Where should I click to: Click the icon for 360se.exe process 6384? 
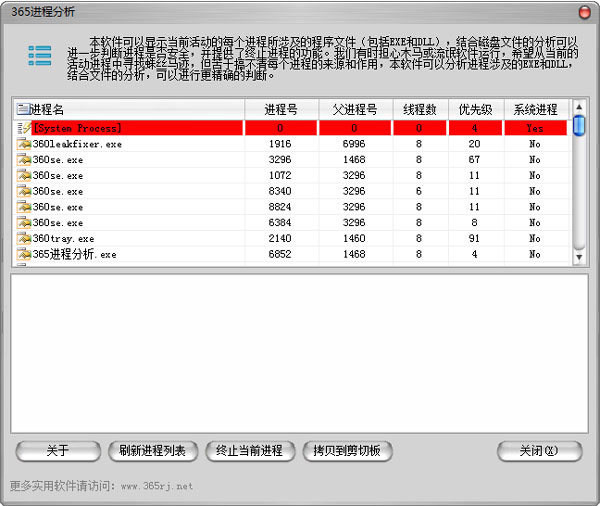[24, 222]
